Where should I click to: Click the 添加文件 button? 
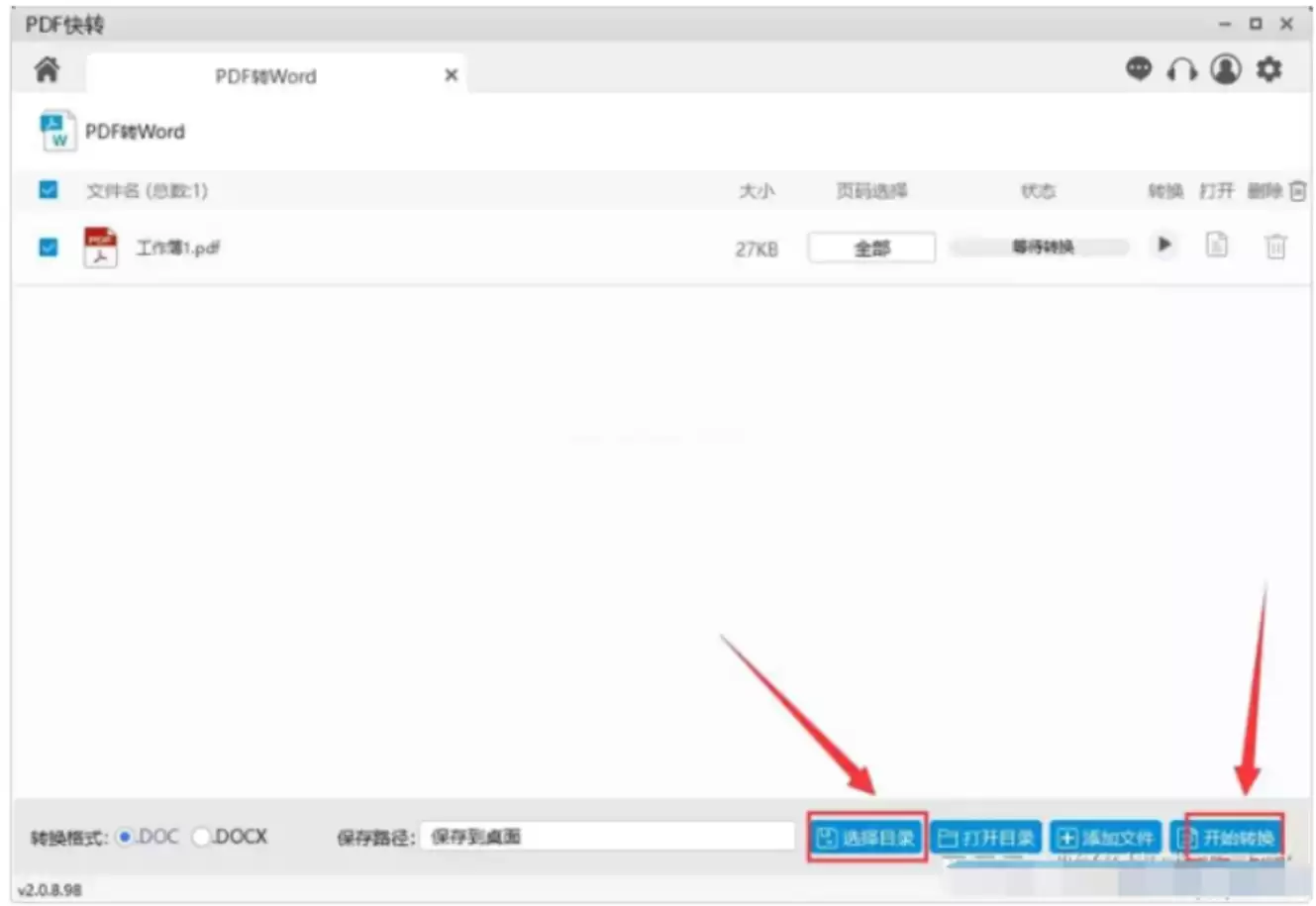(1105, 838)
